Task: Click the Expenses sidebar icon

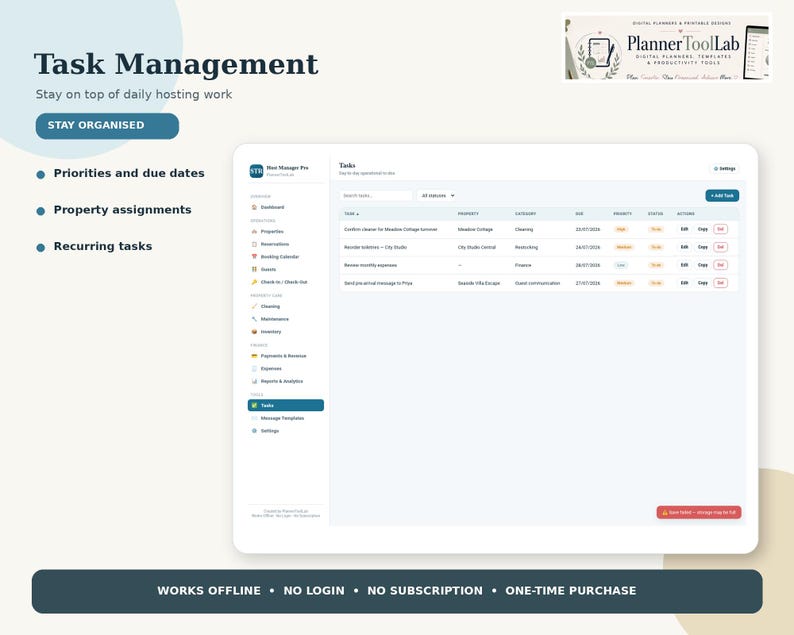Action: (x=254, y=369)
